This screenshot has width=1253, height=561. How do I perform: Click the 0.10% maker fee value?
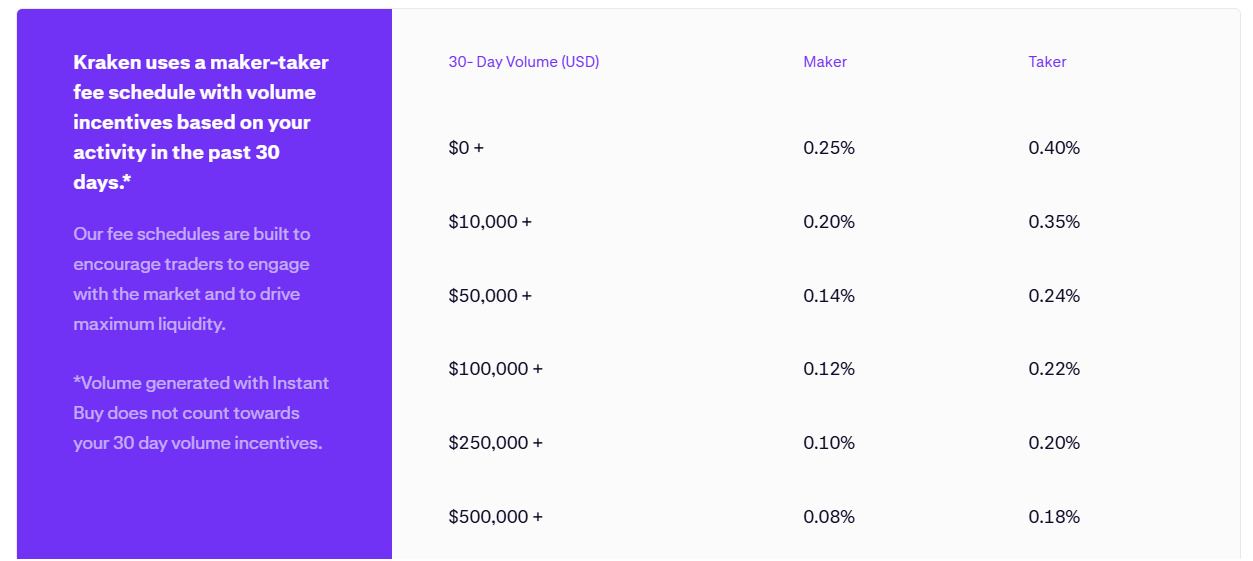coord(829,443)
